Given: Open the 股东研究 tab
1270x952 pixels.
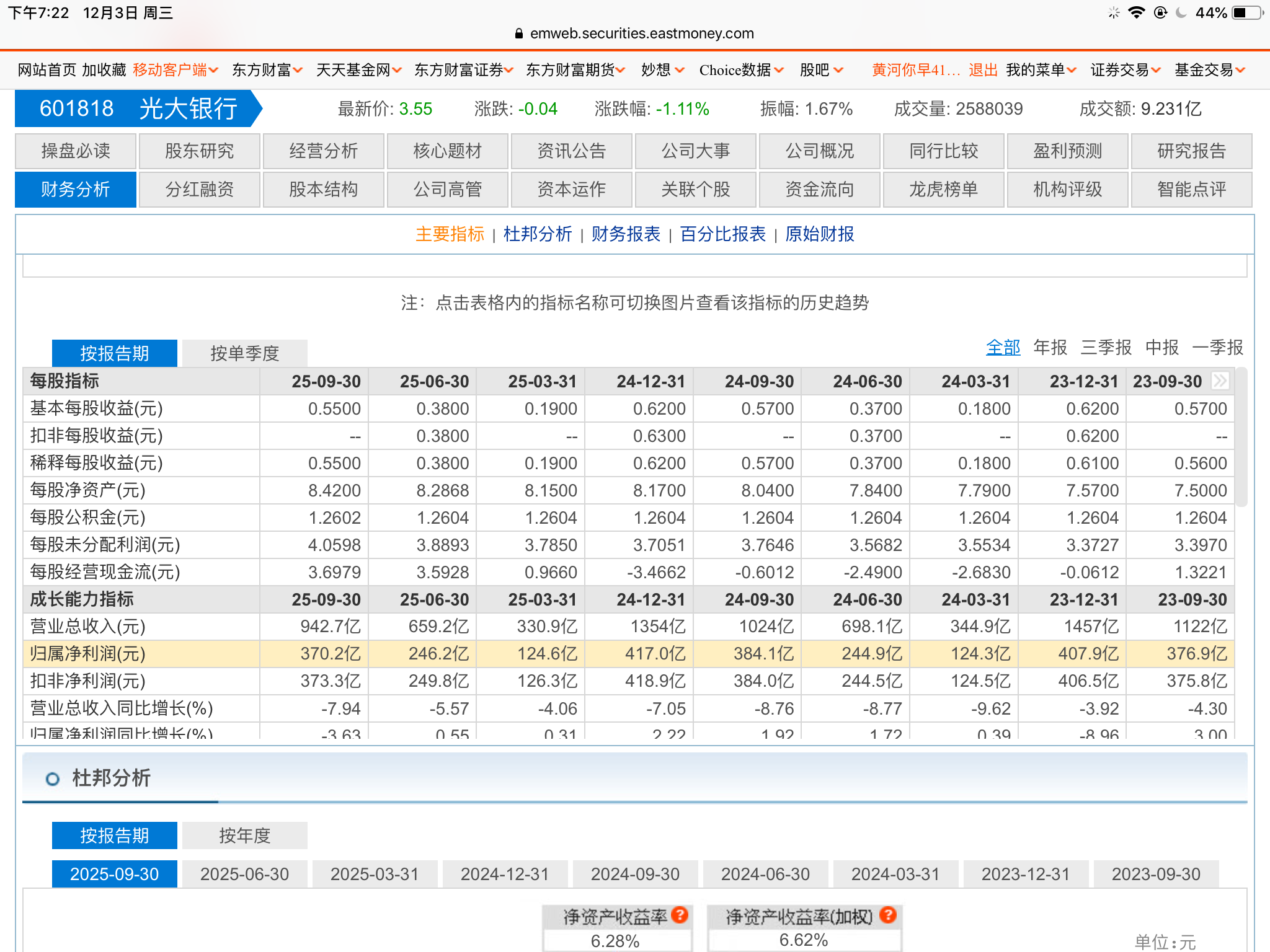Looking at the screenshot, I should pyautogui.click(x=199, y=151).
